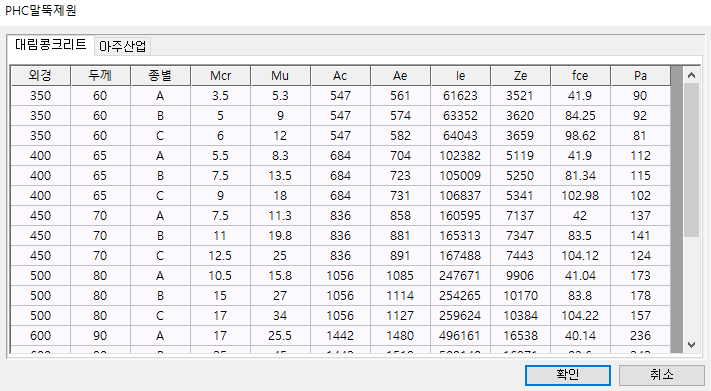Select the 두께 column header
The height and width of the screenshot is (391, 711).
(x=101, y=76)
